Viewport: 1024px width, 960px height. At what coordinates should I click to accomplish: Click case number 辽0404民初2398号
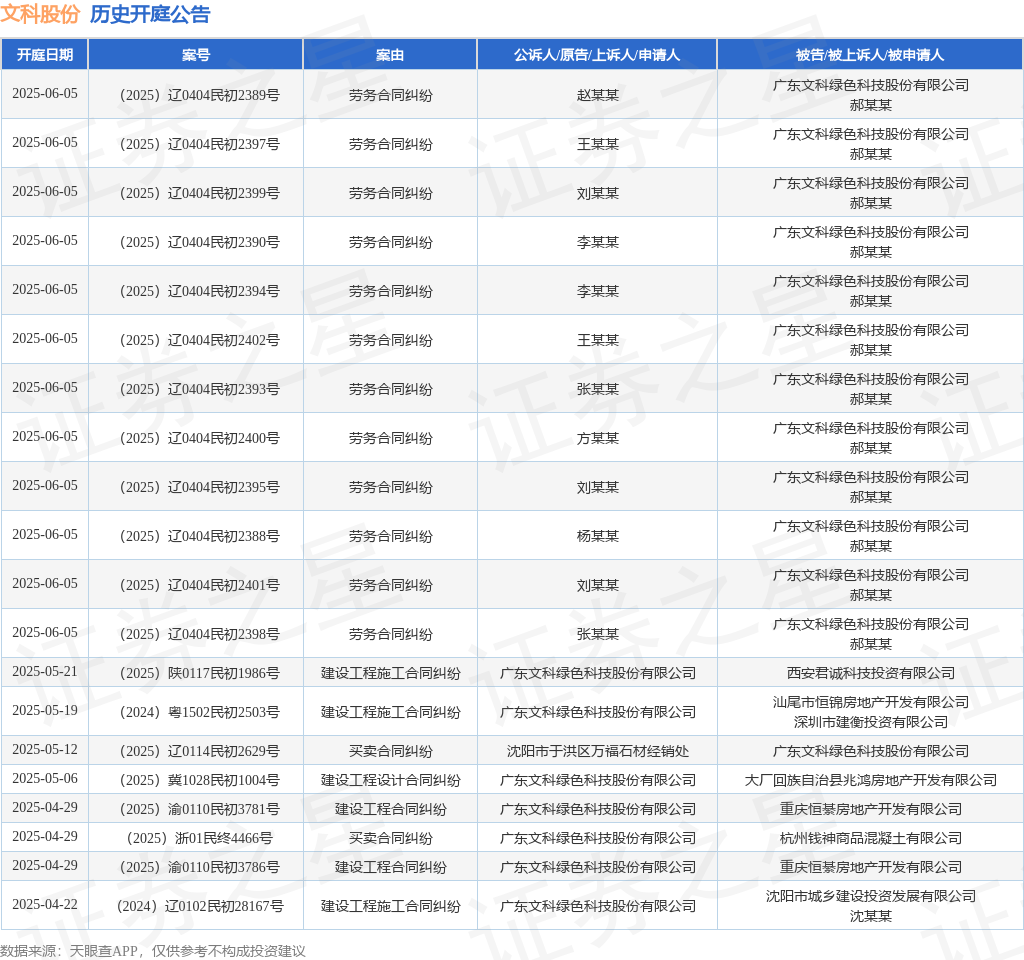[x=200, y=634]
